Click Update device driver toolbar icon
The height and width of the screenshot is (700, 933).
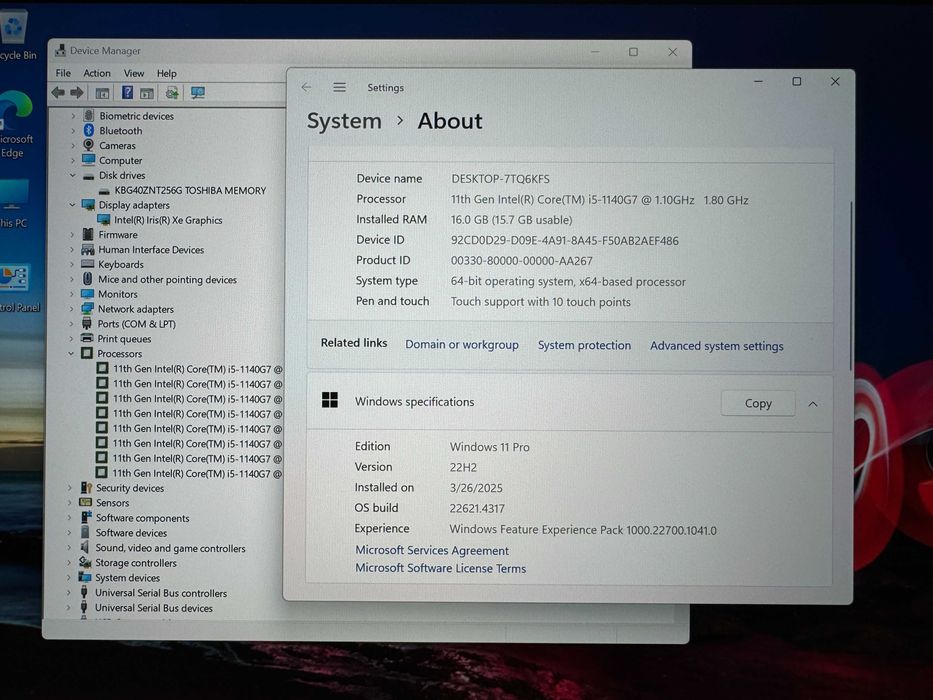[x=172, y=92]
